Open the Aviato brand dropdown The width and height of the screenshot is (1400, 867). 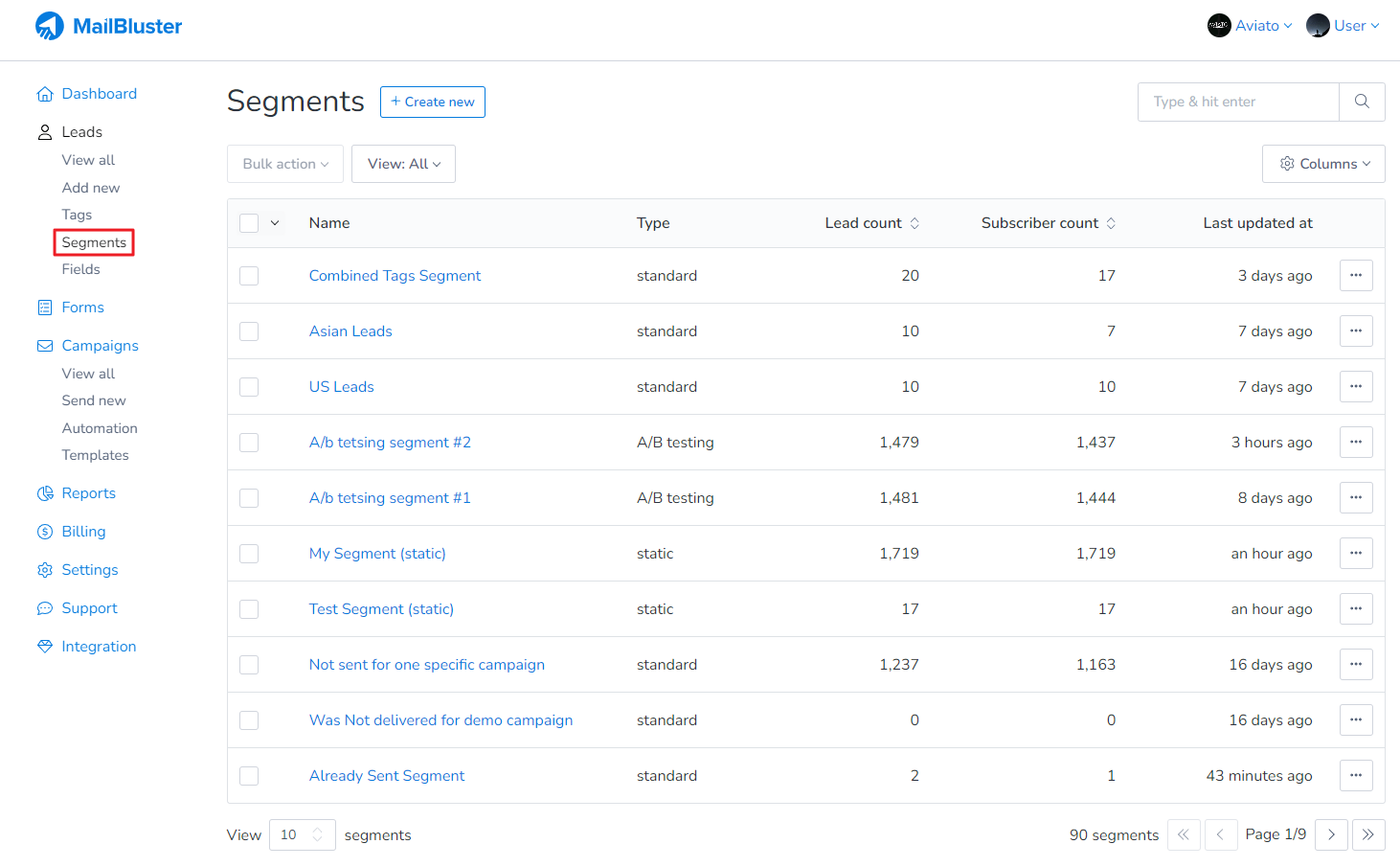[1251, 26]
